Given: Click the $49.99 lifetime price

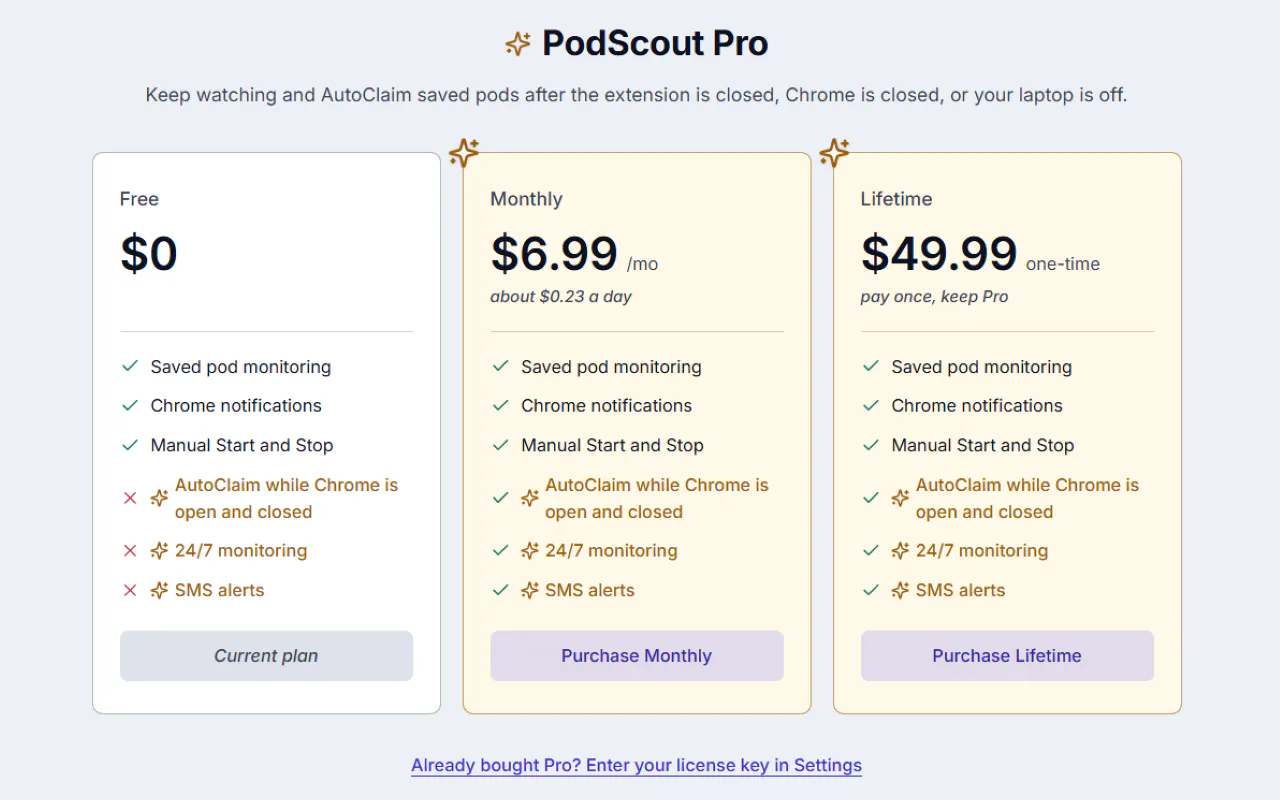Looking at the screenshot, I should (x=939, y=254).
